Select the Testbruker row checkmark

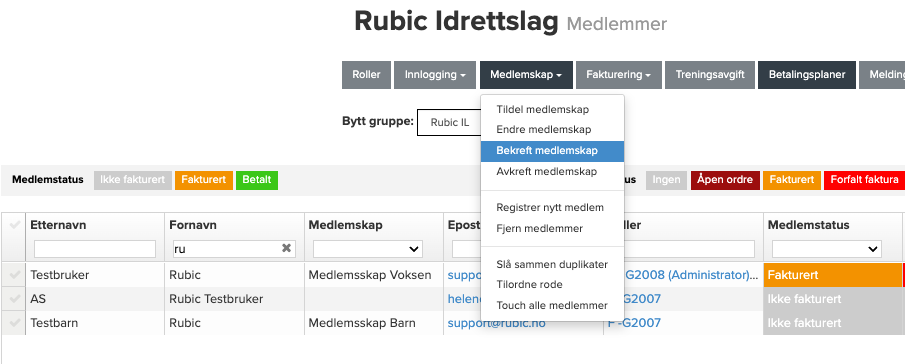[x=14, y=275]
